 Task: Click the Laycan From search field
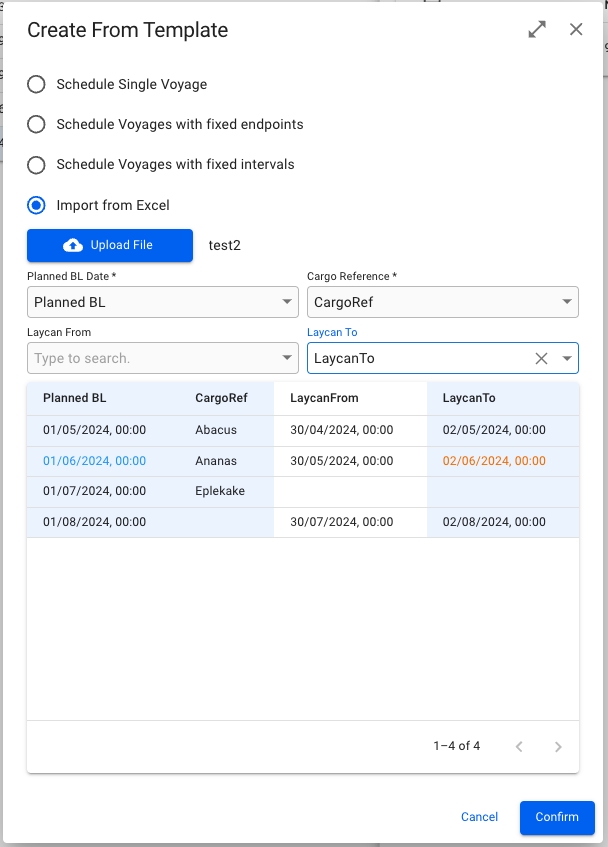pyautogui.click(x=150, y=358)
